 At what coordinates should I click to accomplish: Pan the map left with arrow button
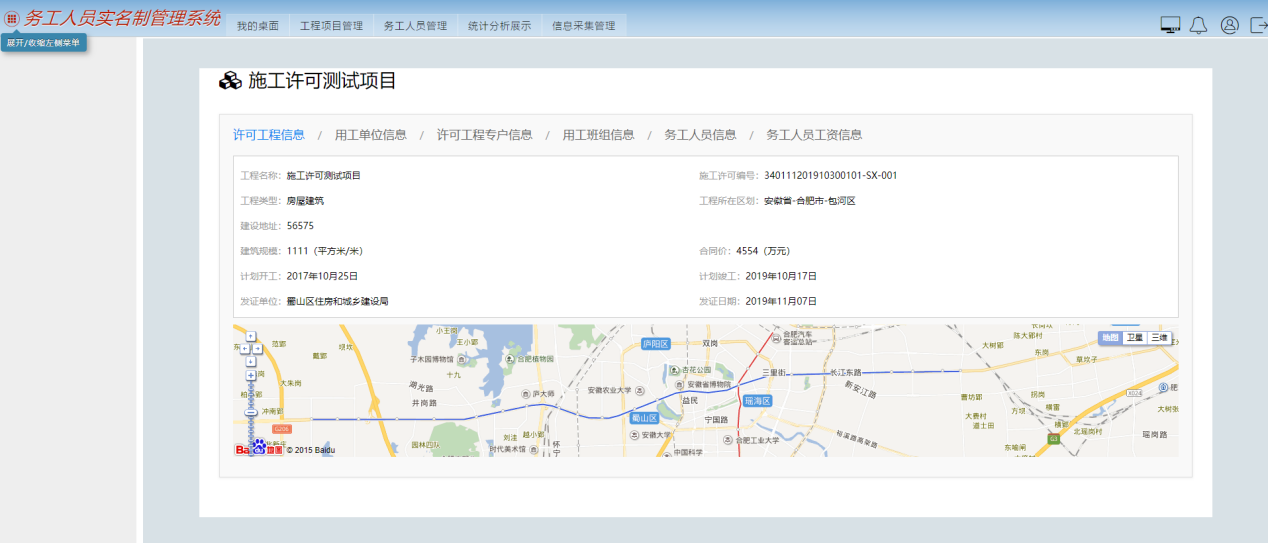click(244, 349)
